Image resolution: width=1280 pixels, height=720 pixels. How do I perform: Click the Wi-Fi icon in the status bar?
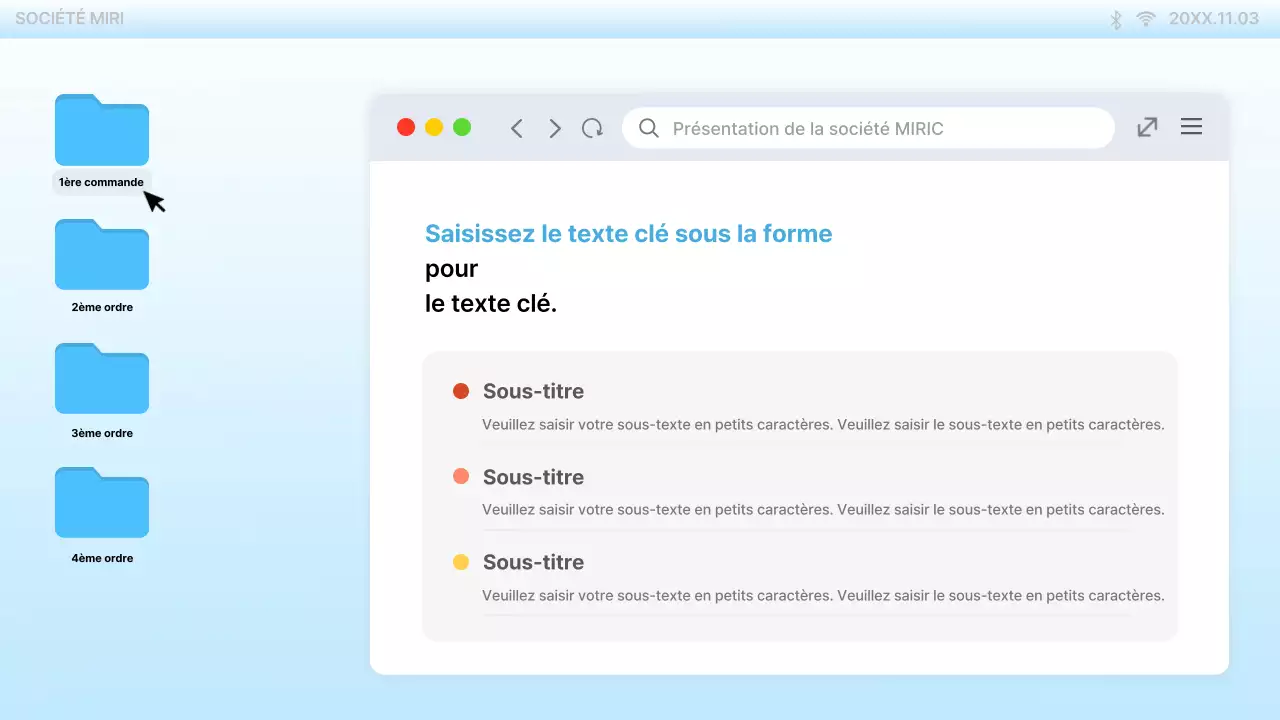click(1145, 18)
